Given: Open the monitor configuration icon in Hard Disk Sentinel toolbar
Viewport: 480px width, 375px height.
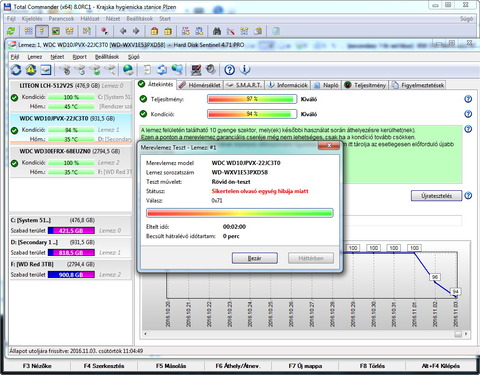Looking at the screenshot, I should tap(196, 70).
